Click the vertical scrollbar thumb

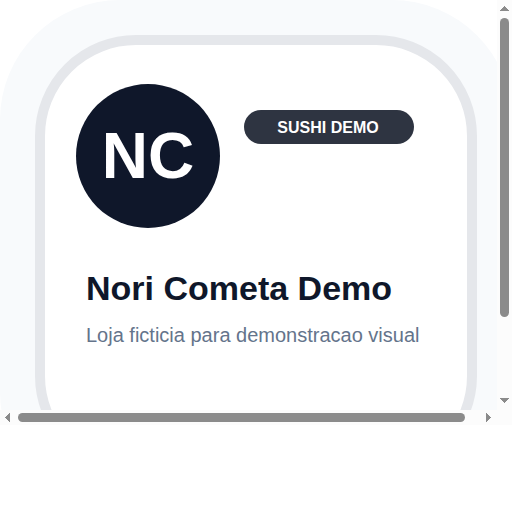coord(504,167)
